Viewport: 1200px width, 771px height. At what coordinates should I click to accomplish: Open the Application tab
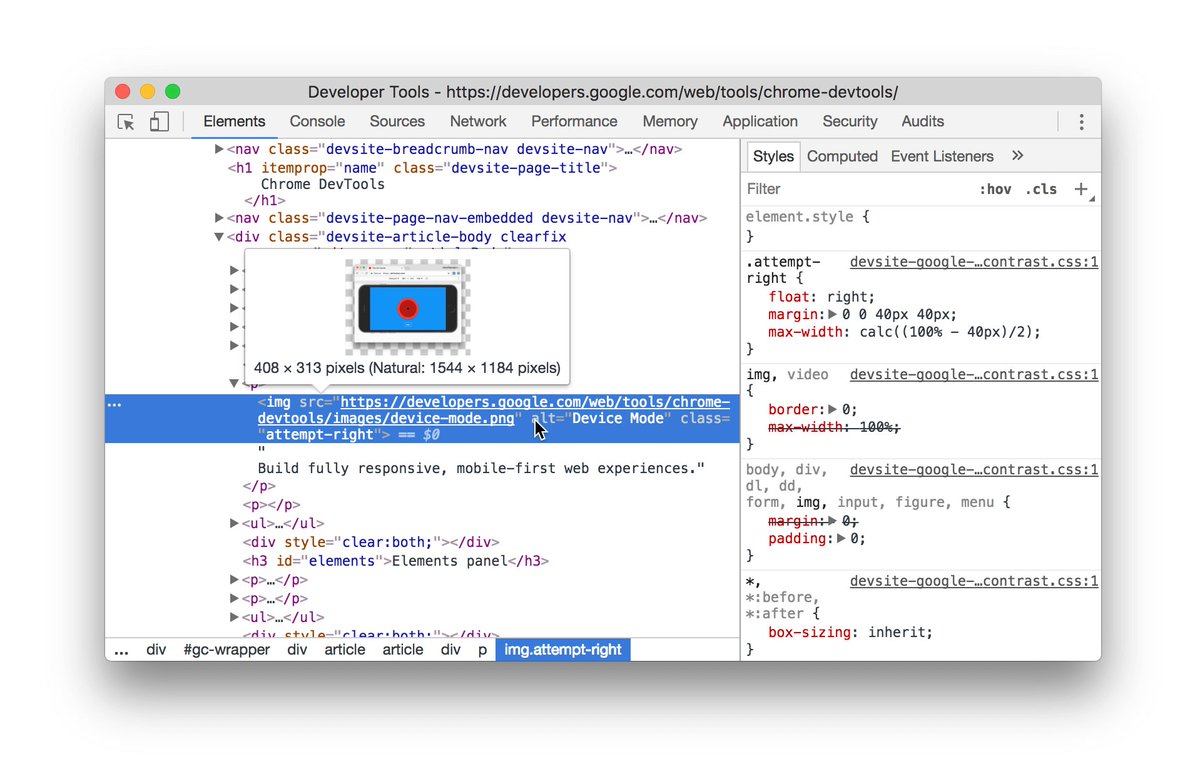point(760,122)
